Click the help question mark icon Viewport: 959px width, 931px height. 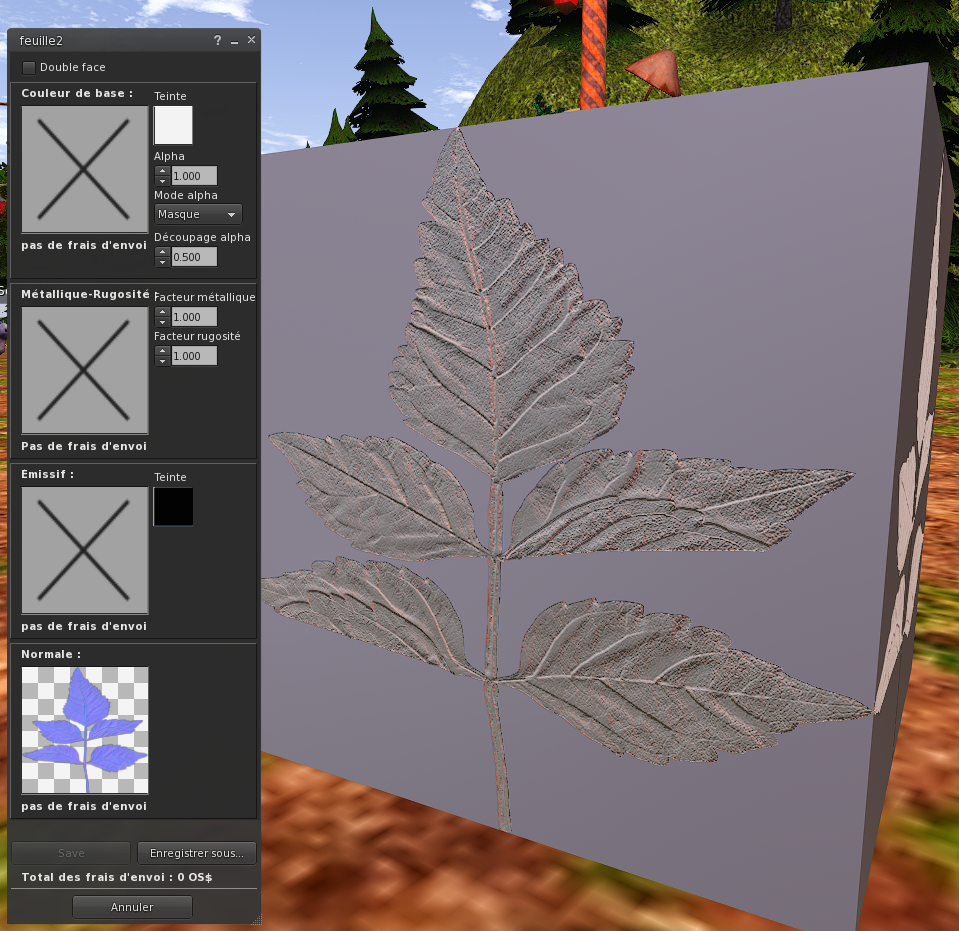[217, 40]
